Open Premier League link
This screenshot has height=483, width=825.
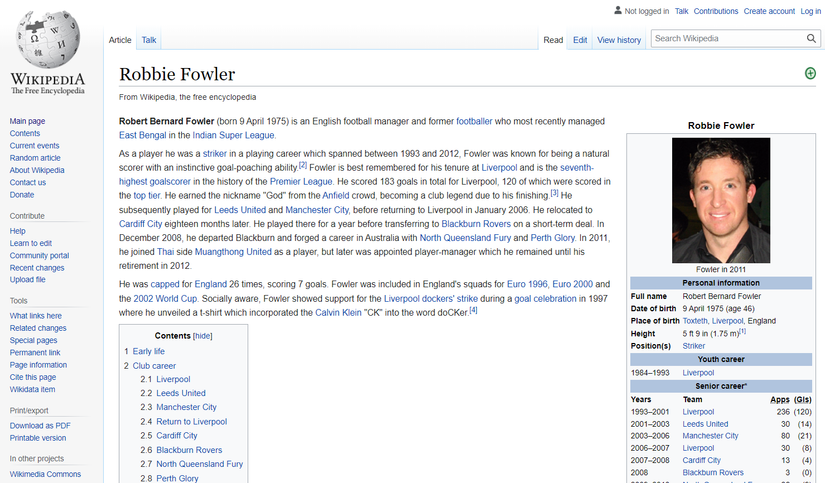[301, 182]
